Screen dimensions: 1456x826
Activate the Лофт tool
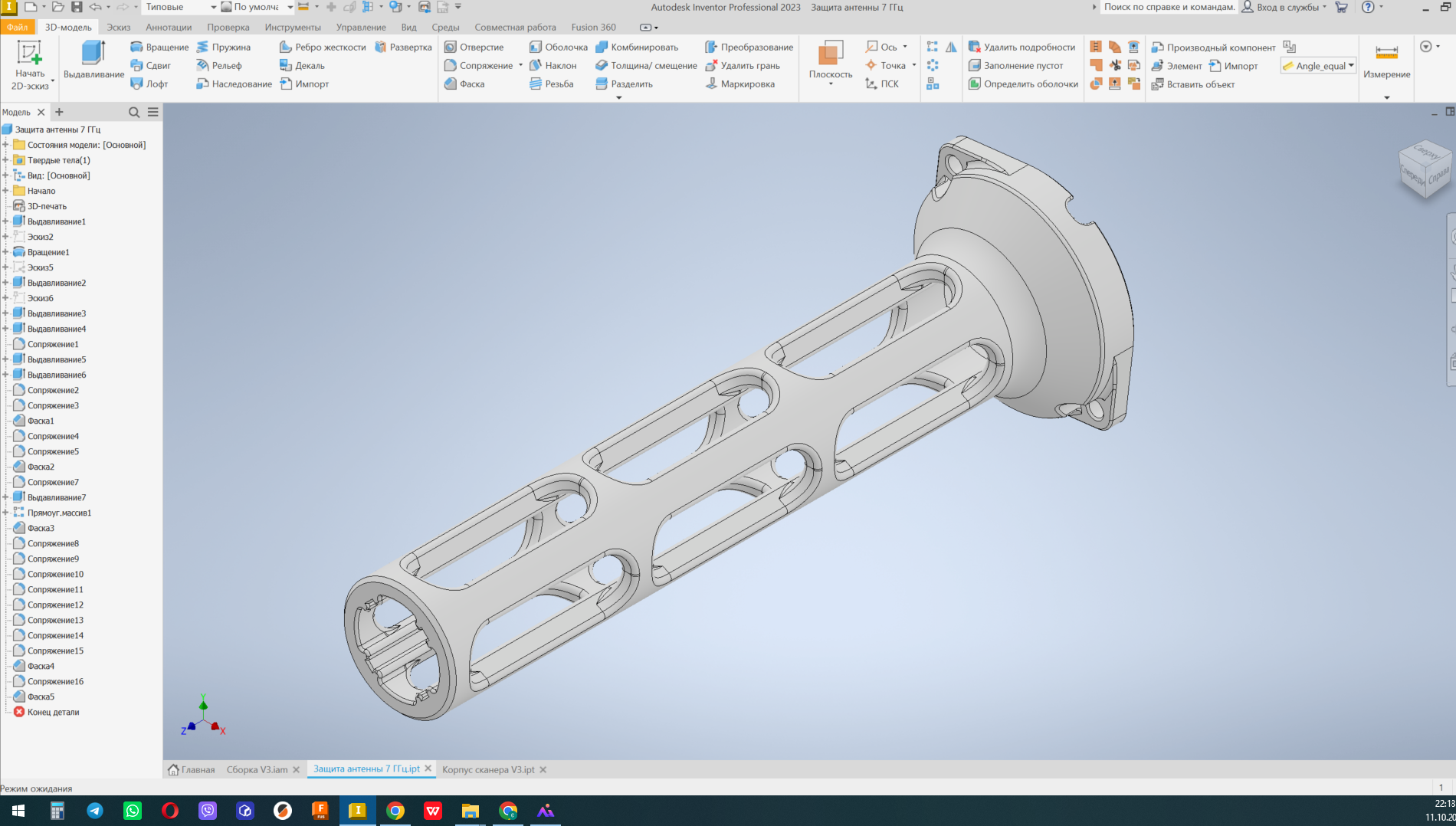coord(149,84)
